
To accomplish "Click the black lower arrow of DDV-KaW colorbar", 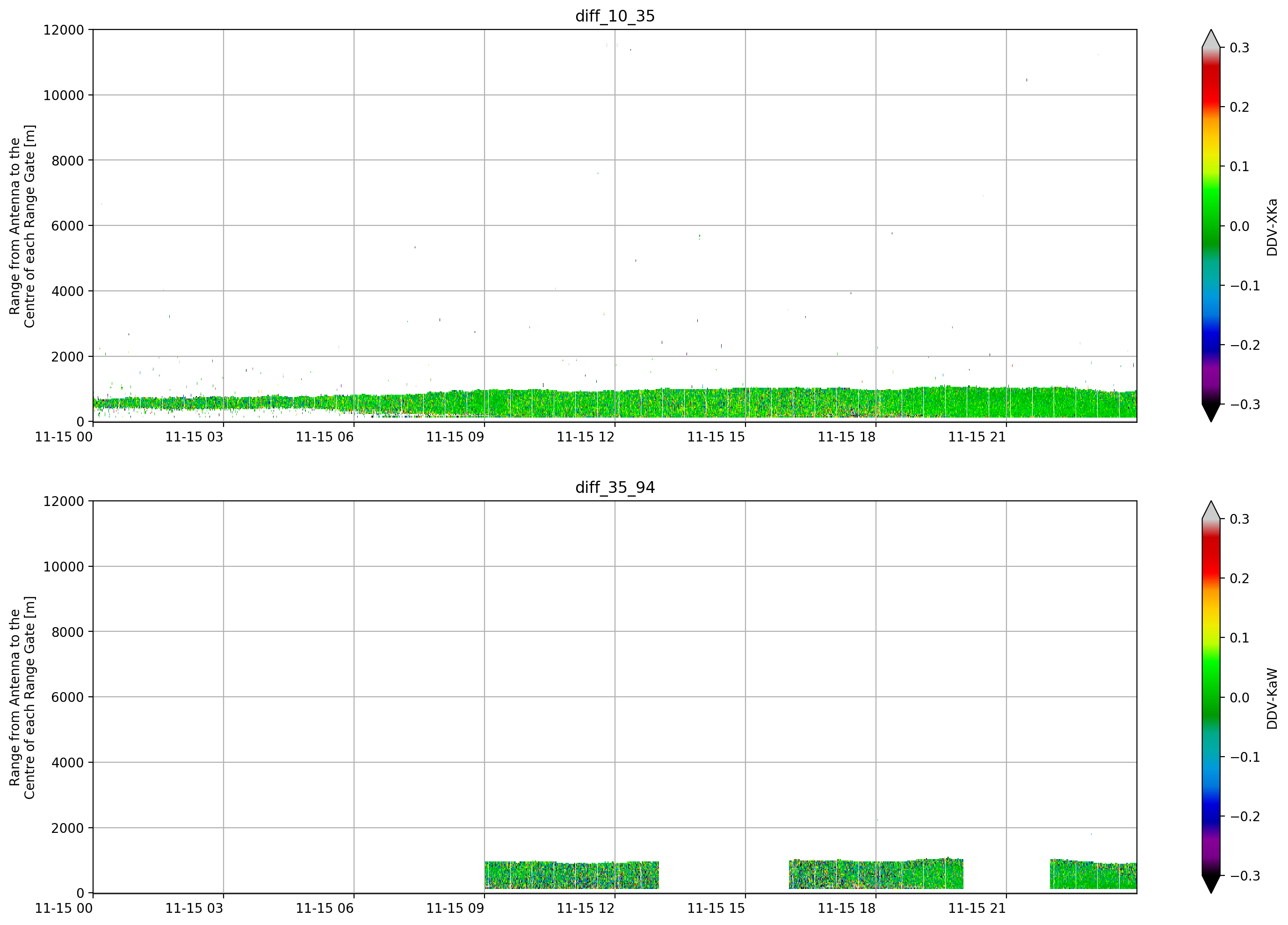I will 1211,885.
